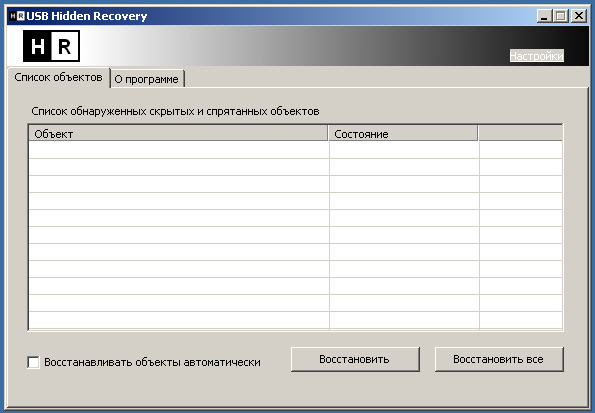595x413 pixels.
Task: Close the USB Hidden Recovery window
Action: click(579, 16)
